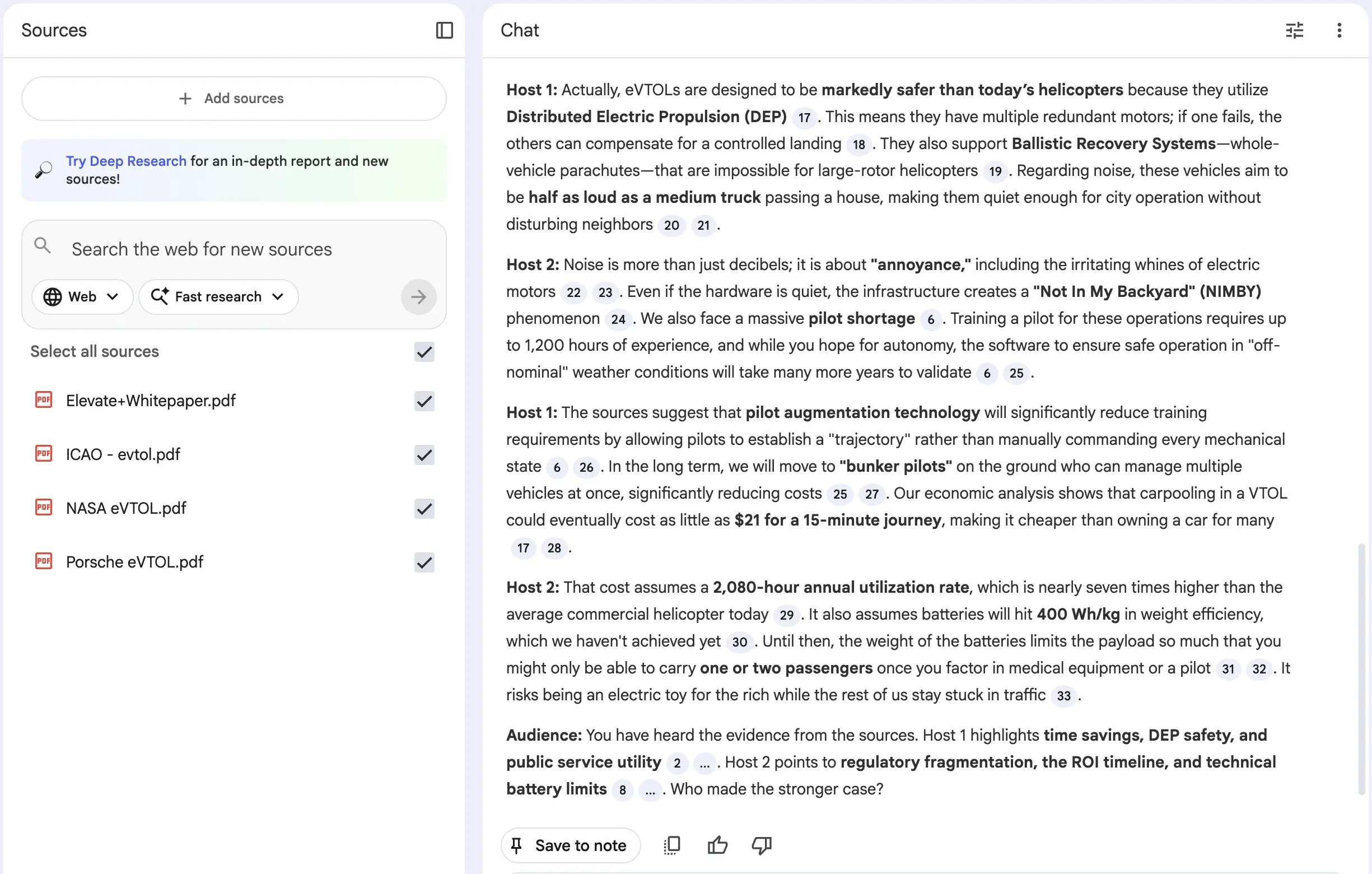The height and width of the screenshot is (874, 1372).
Task: Toggle Select all sources checkbox
Action: click(424, 352)
